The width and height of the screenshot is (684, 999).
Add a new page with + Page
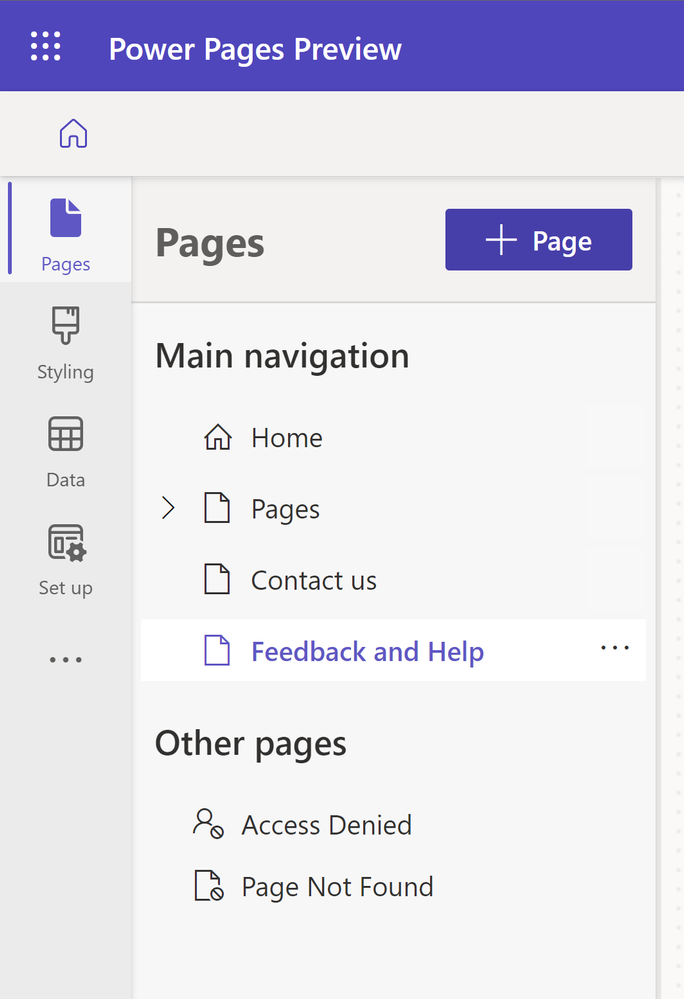click(539, 240)
